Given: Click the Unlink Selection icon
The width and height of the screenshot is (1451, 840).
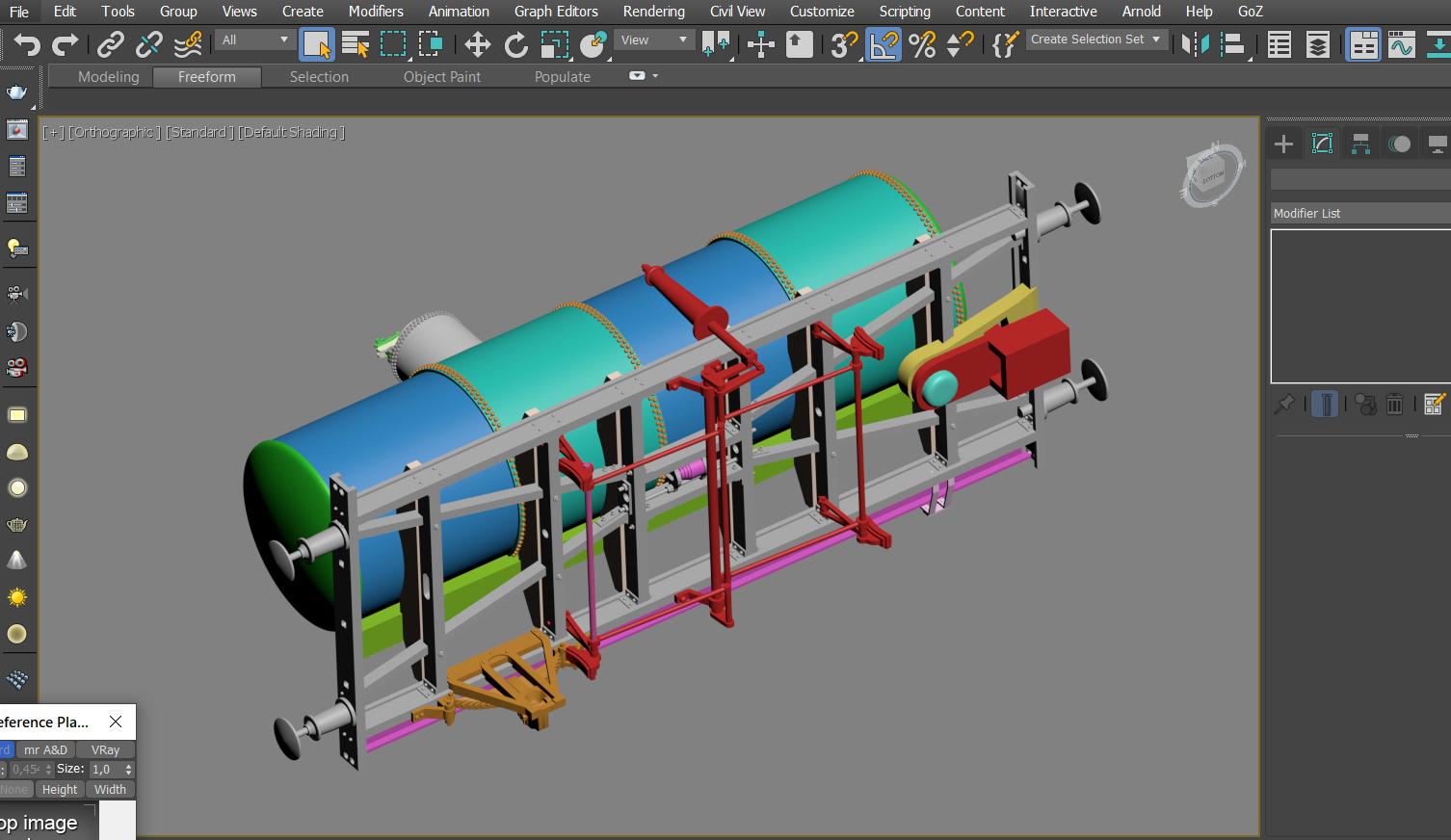Looking at the screenshot, I should pyautogui.click(x=148, y=44).
